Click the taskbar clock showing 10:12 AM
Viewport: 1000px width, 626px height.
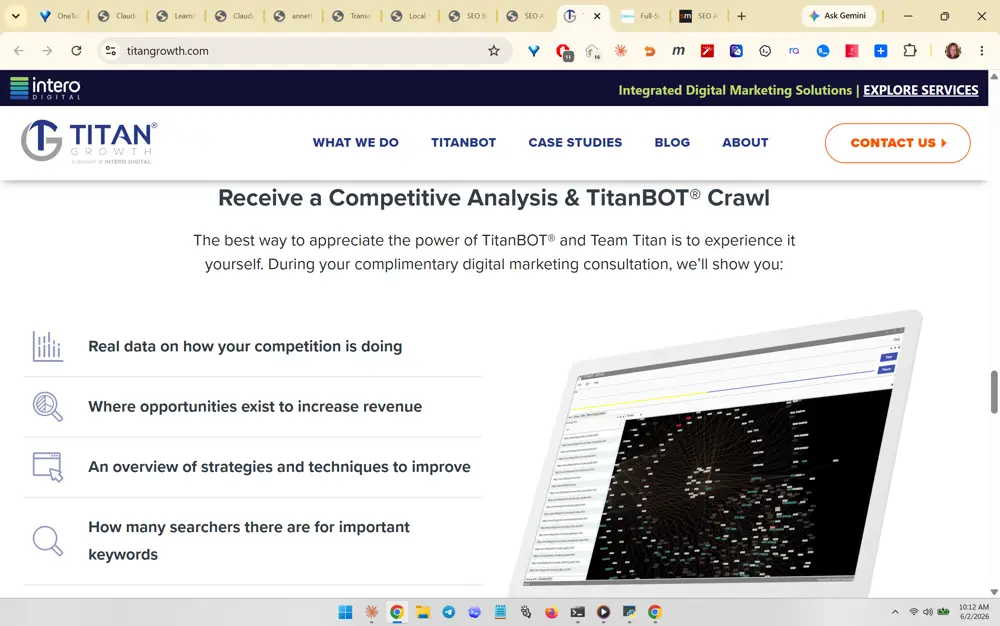click(973, 612)
